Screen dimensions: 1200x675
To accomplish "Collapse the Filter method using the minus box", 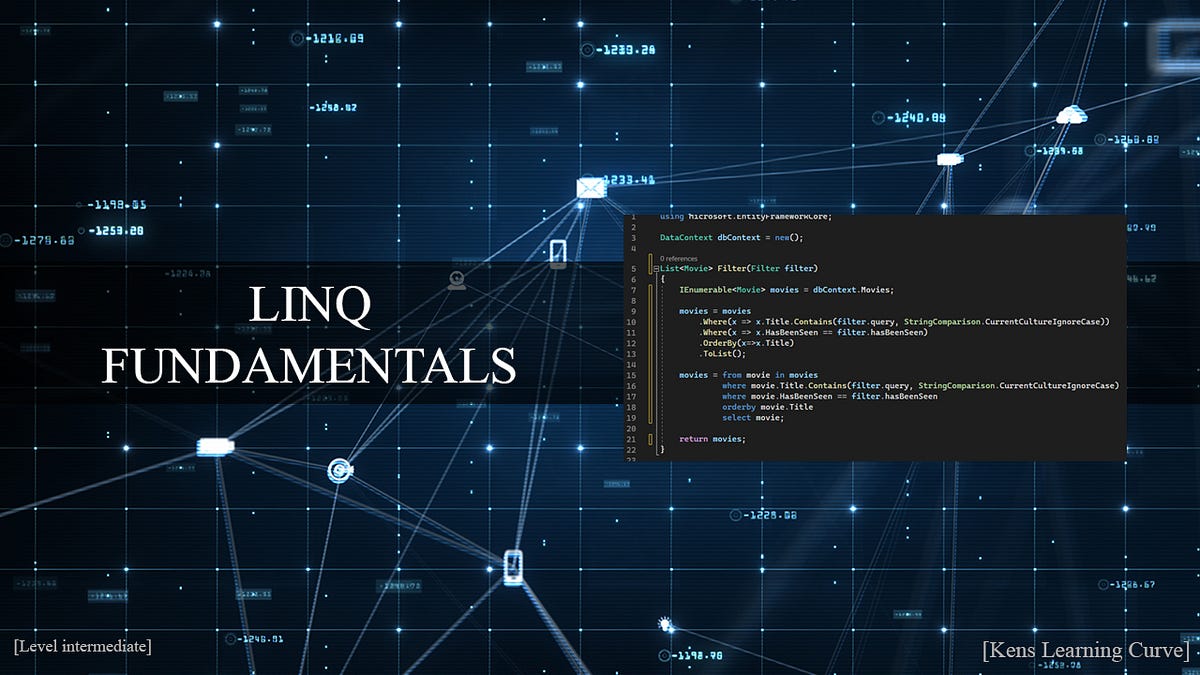I will (x=654, y=268).
